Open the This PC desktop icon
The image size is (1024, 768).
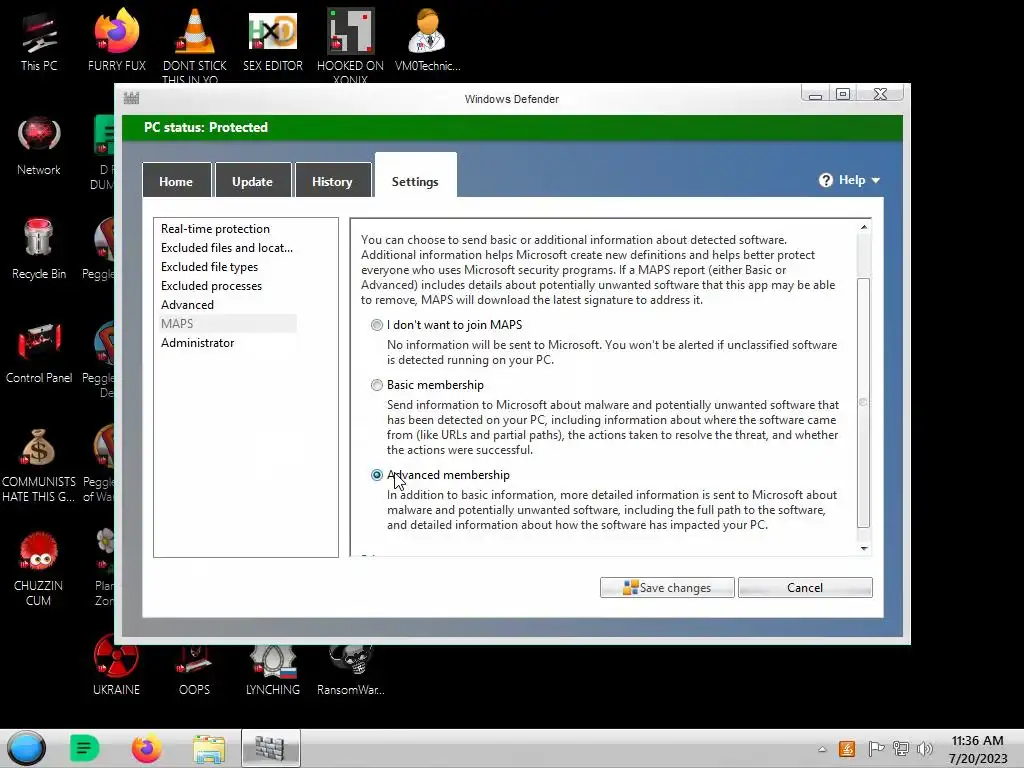(39, 41)
